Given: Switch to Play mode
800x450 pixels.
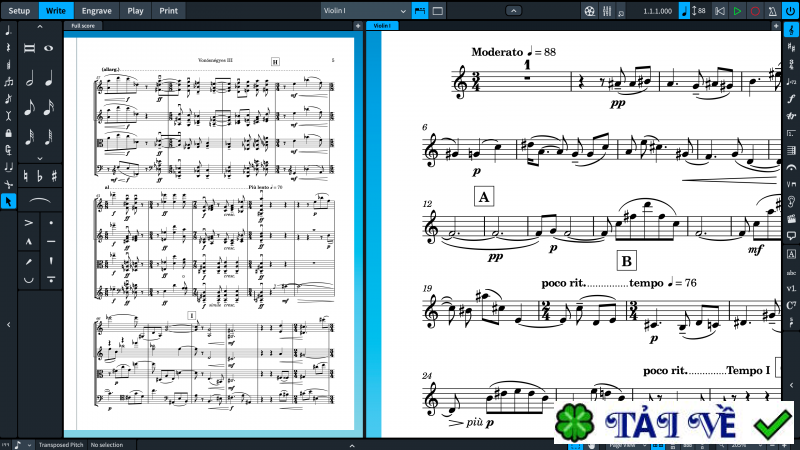Looking at the screenshot, I should pyautogui.click(x=135, y=11).
